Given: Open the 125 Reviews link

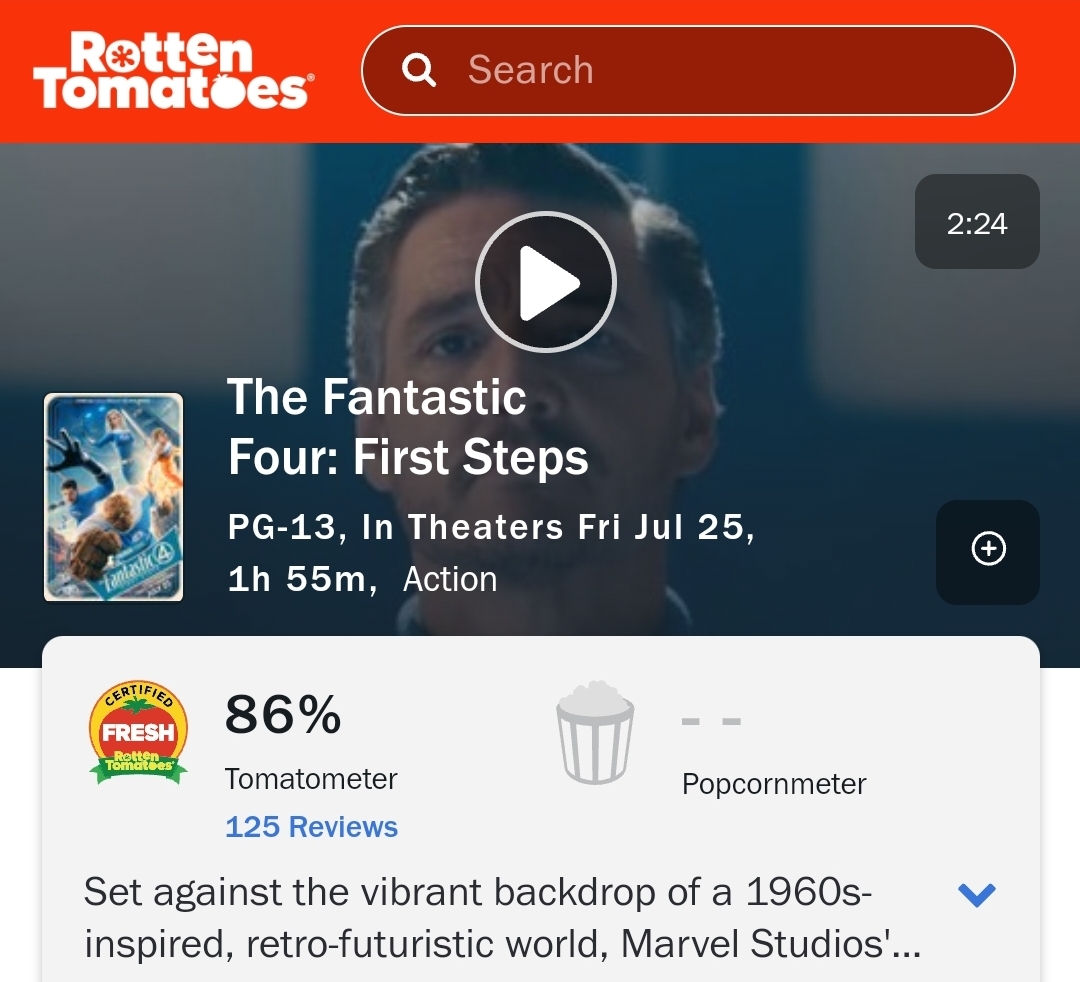Looking at the screenshot, I should click(311, 827).
